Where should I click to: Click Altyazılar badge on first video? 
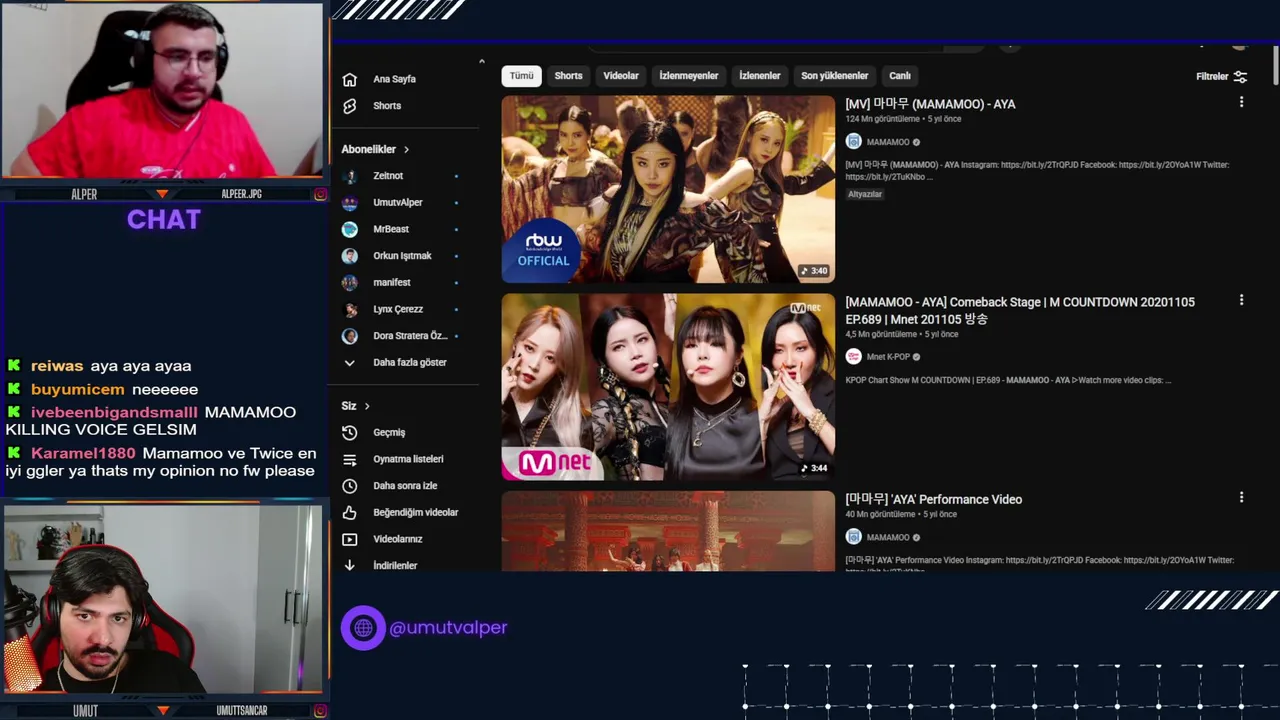tap(865, 194)
